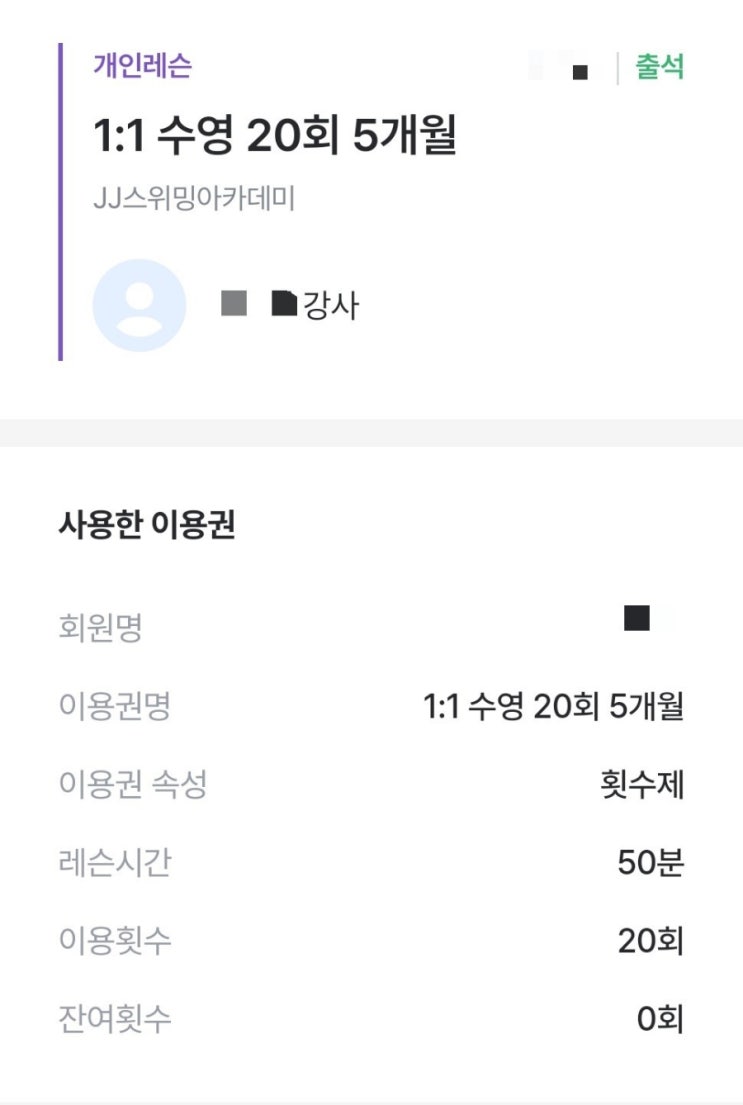Viewport: 743px width, 1105px height.
Task: Tap the redacted member name value
Action: tap(637, 618)
